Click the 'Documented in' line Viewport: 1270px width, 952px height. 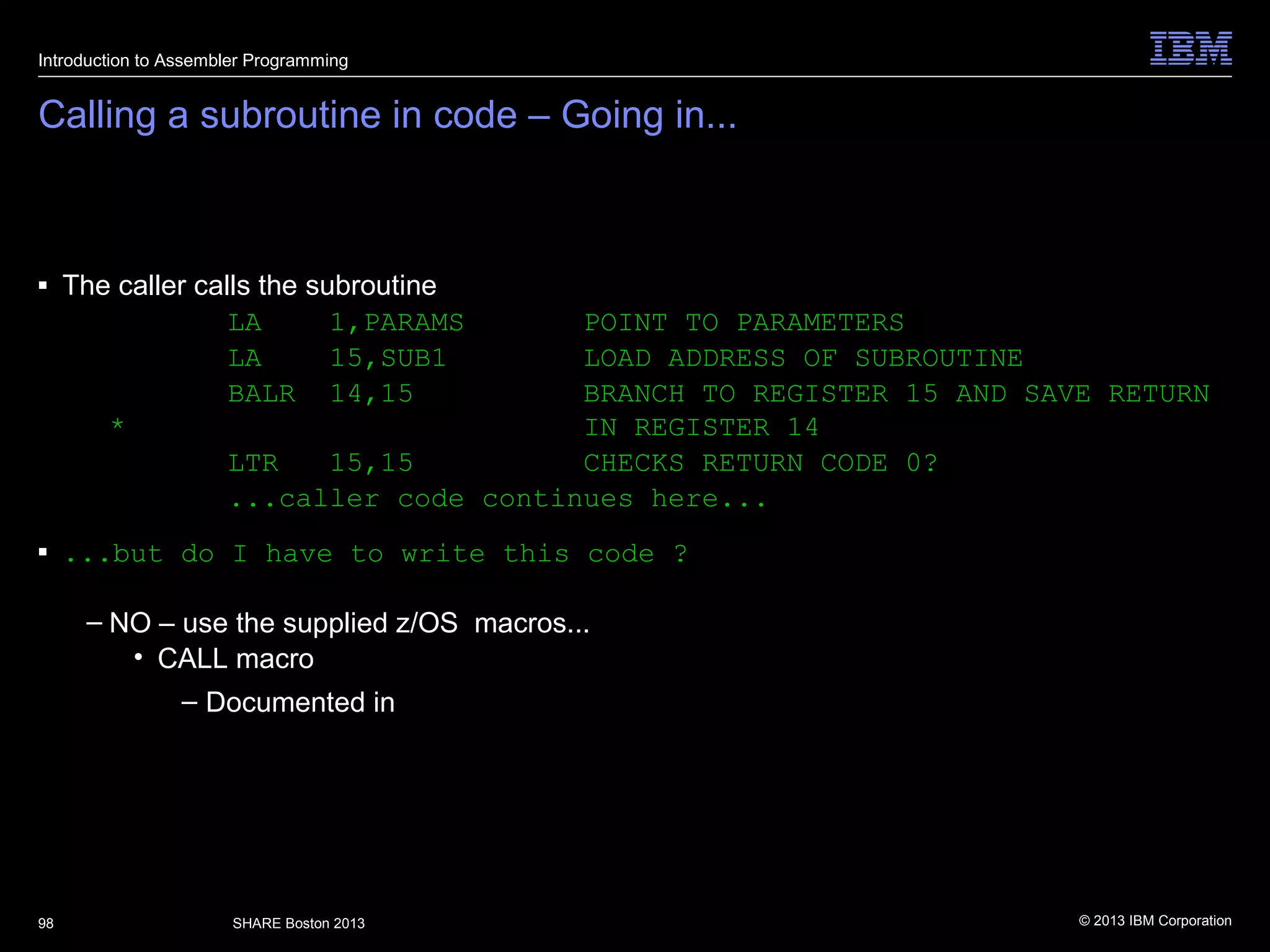[300, 703]
